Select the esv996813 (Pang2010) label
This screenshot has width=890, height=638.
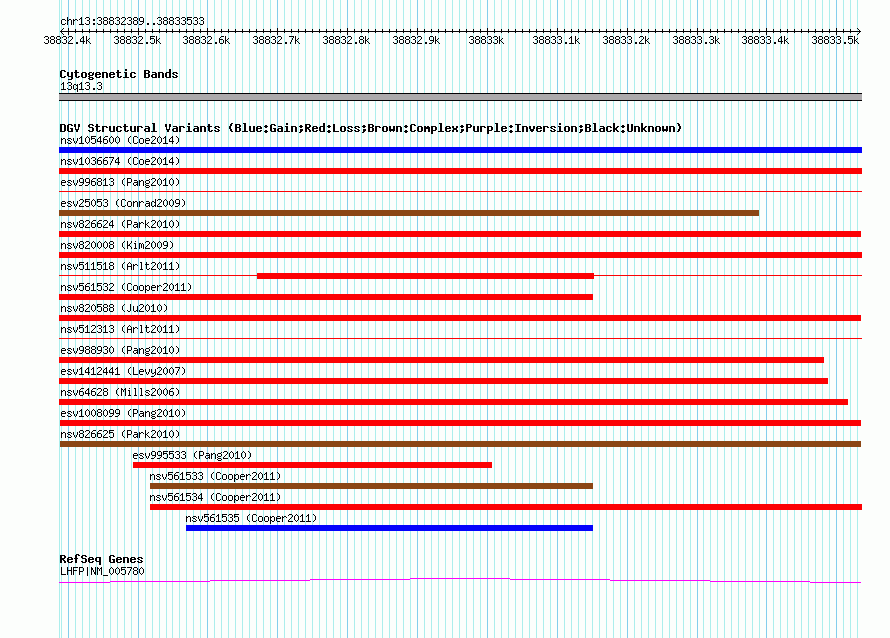point(120,182)
